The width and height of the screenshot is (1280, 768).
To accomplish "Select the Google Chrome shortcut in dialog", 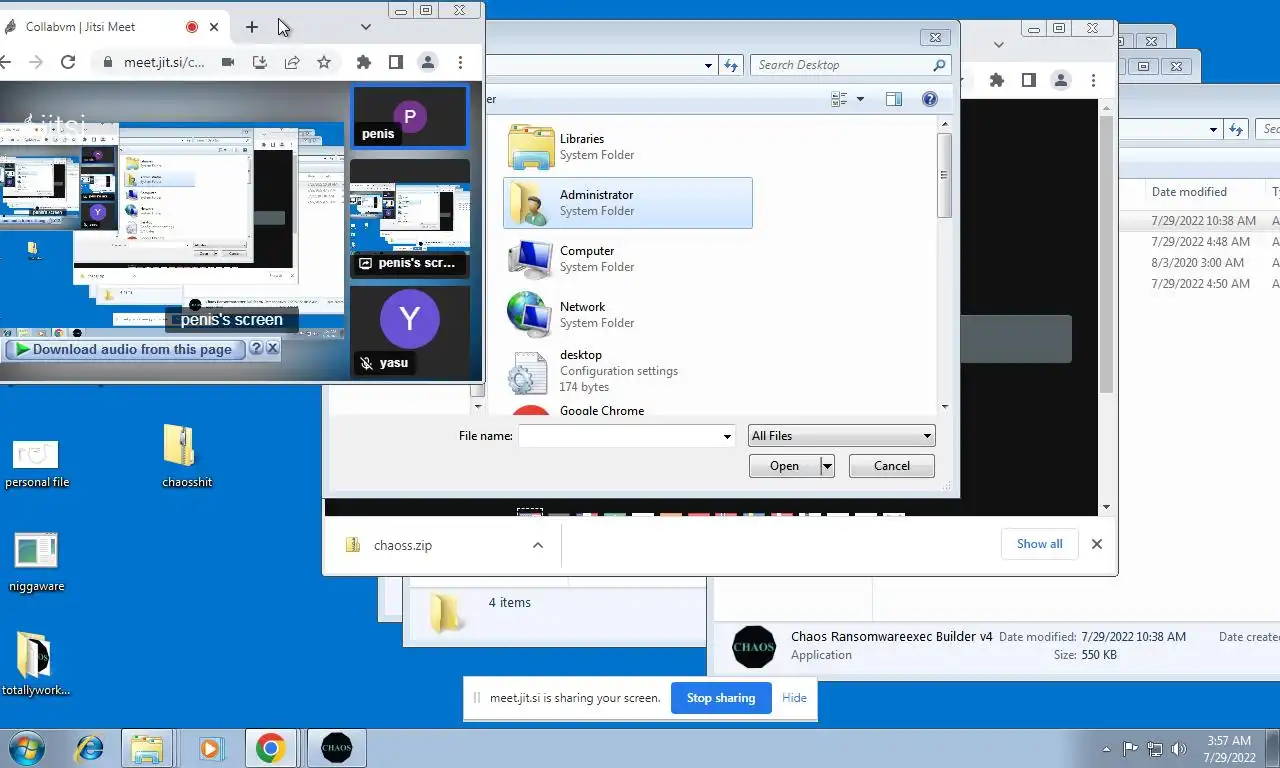I will pos(628,409).
